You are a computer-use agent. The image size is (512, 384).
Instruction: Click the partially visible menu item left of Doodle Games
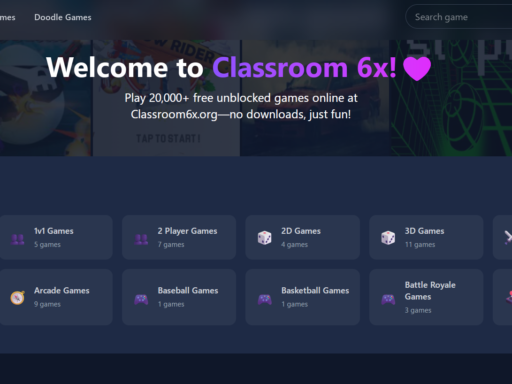[x=7, y=17]
